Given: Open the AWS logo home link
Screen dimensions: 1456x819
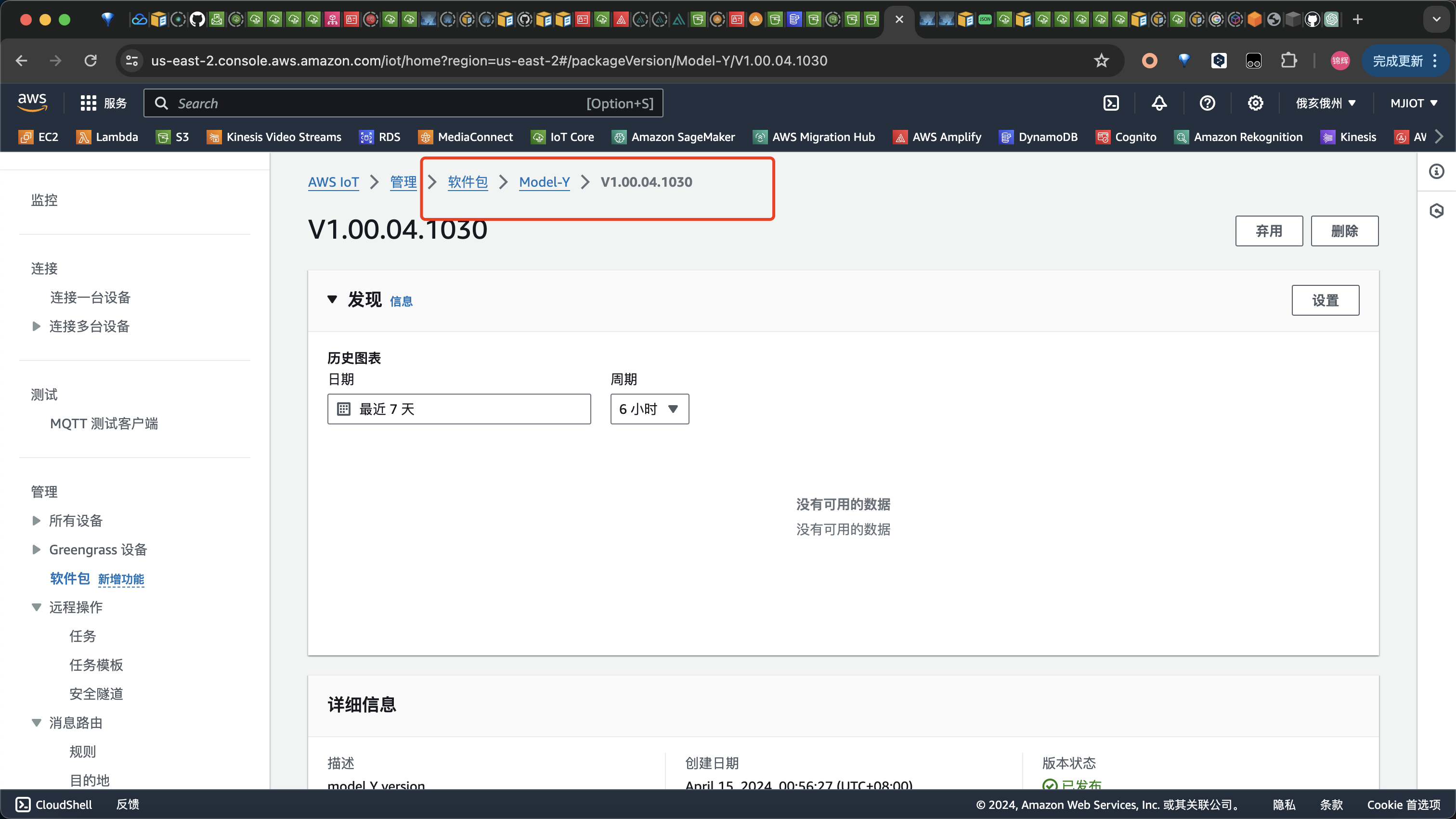Looking at the screenshot, I should coord(32,102).
